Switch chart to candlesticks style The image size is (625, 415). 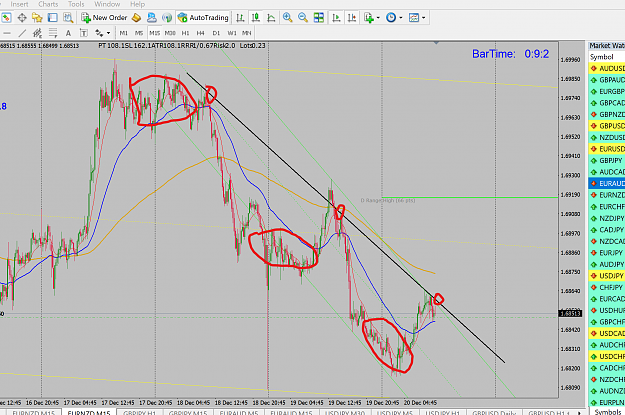click(x=256, y=18)
